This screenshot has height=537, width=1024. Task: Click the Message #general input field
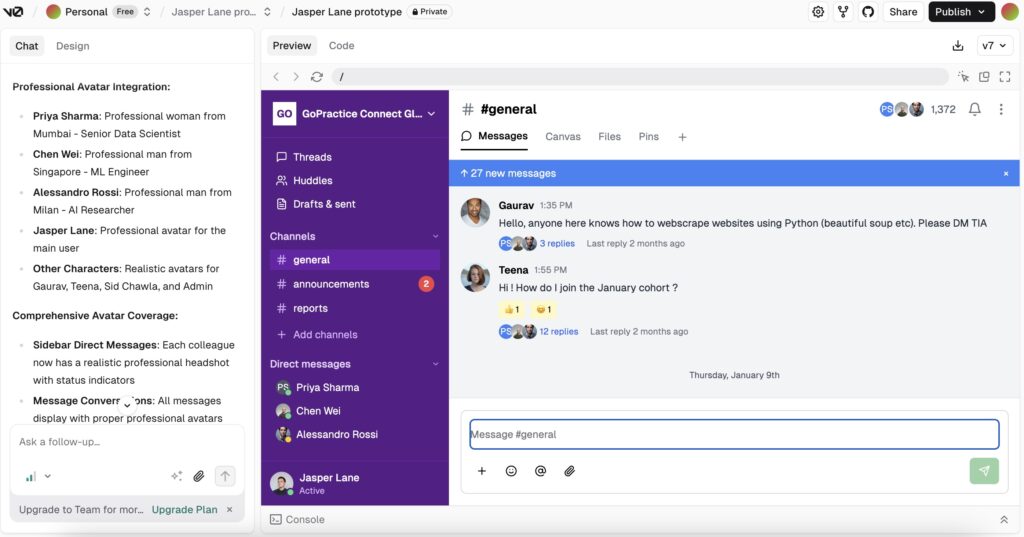(734, 434)
